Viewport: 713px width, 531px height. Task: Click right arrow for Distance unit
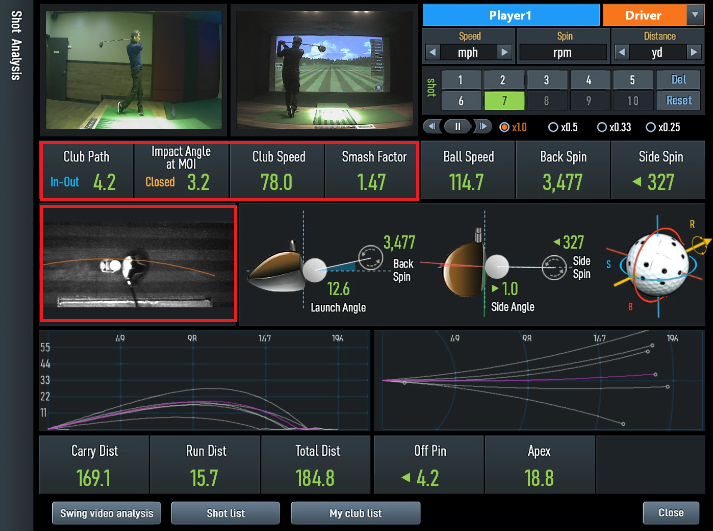click(x=694, y=52)
